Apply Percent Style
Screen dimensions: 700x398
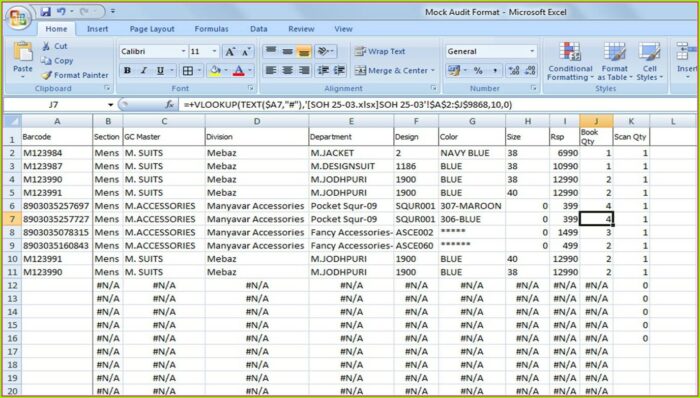[x=478, y=70]
